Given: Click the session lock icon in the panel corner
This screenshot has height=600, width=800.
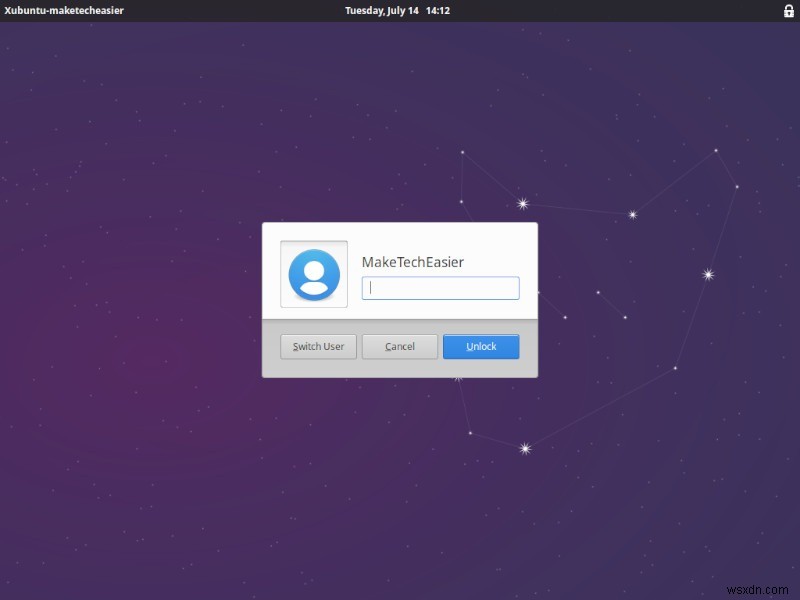Looking at the screenshot, I should 789,10.
